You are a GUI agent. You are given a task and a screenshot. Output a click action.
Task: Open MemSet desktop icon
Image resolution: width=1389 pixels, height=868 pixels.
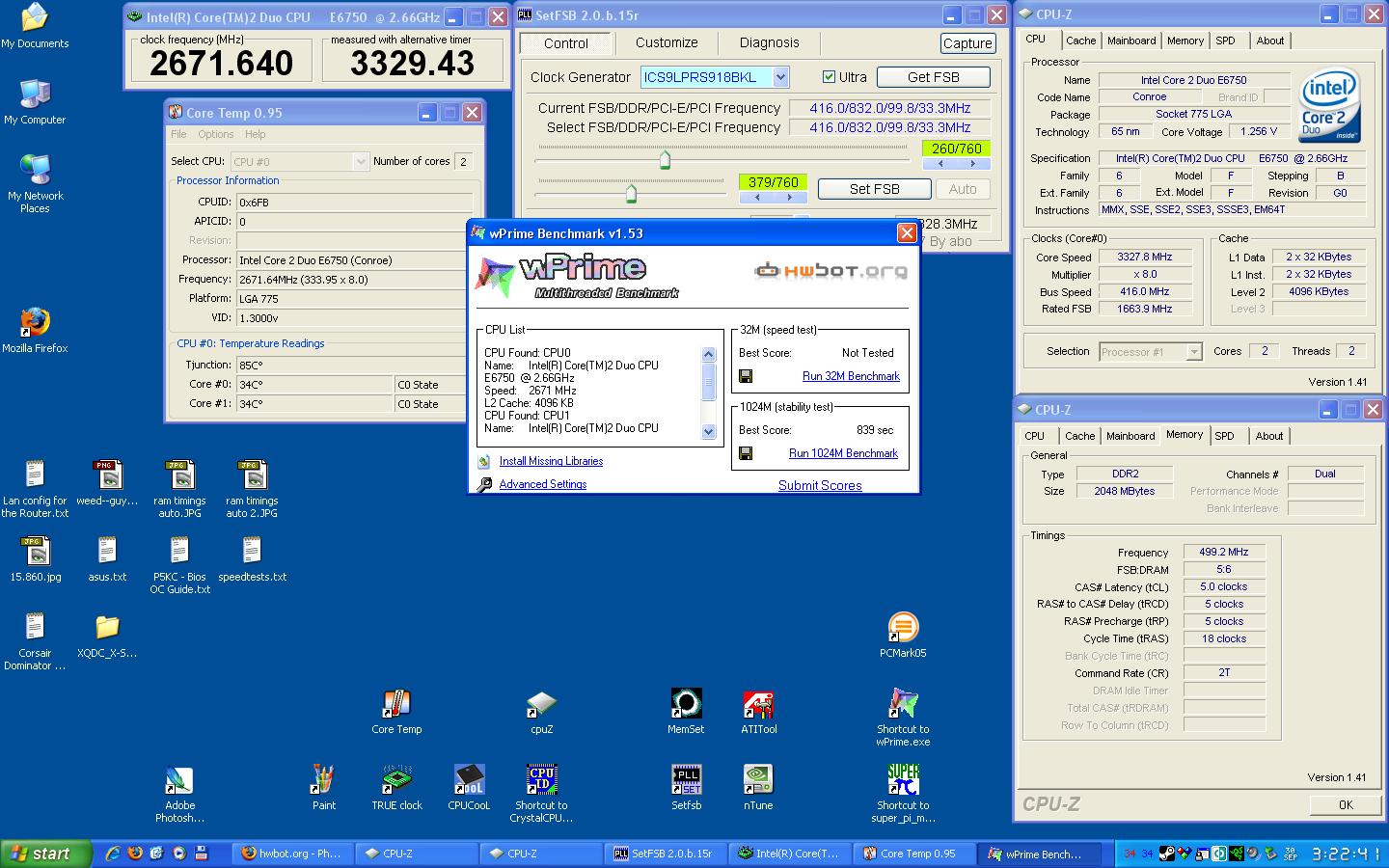(x=686, y=712)
